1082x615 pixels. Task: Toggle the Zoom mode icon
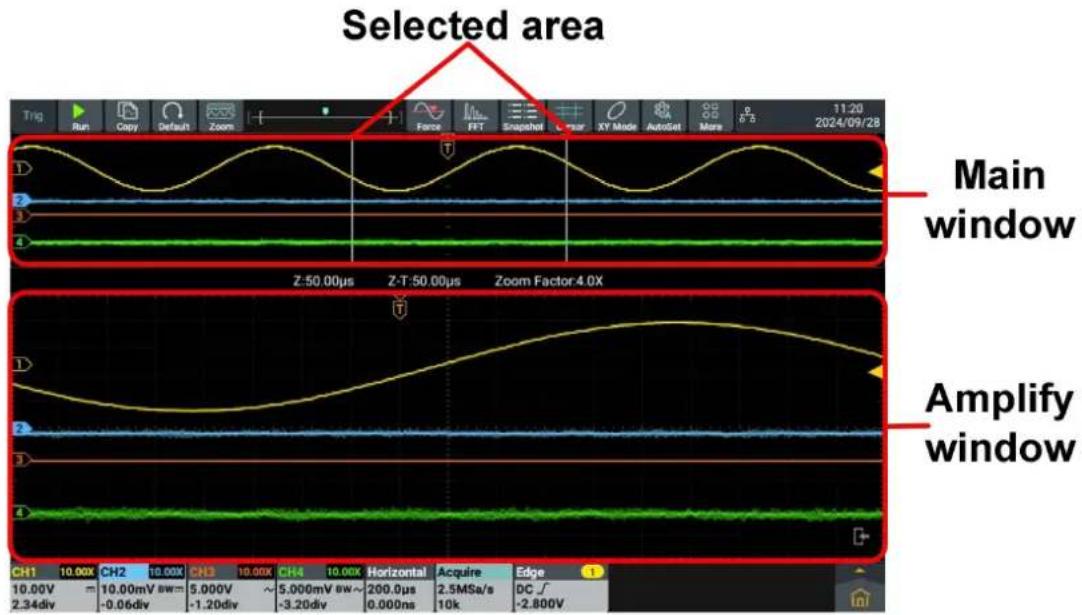(221, 116)
